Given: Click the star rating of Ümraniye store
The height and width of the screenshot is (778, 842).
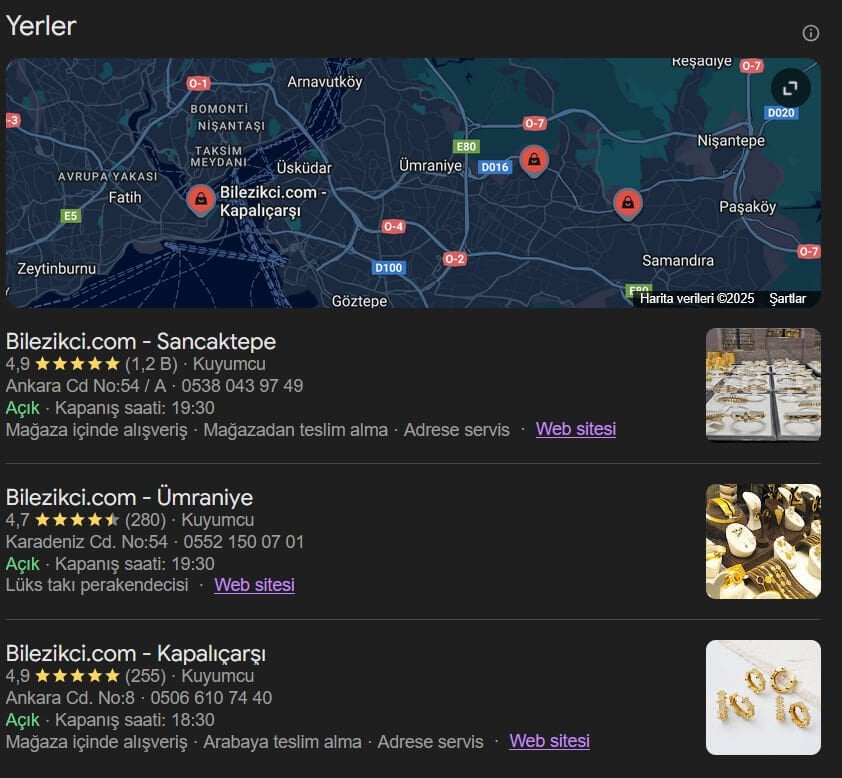Looking at the screenshot, I should tap(77, 520).
